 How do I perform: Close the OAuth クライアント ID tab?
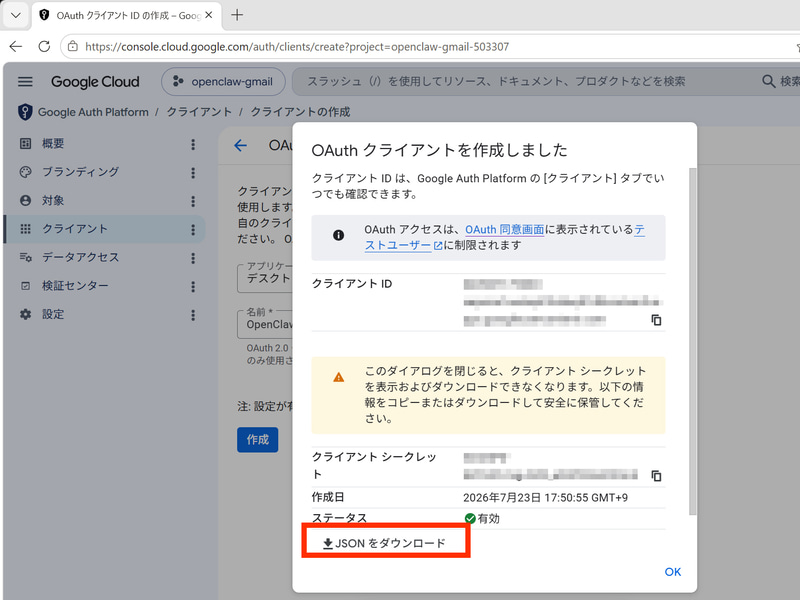point(209,15)
